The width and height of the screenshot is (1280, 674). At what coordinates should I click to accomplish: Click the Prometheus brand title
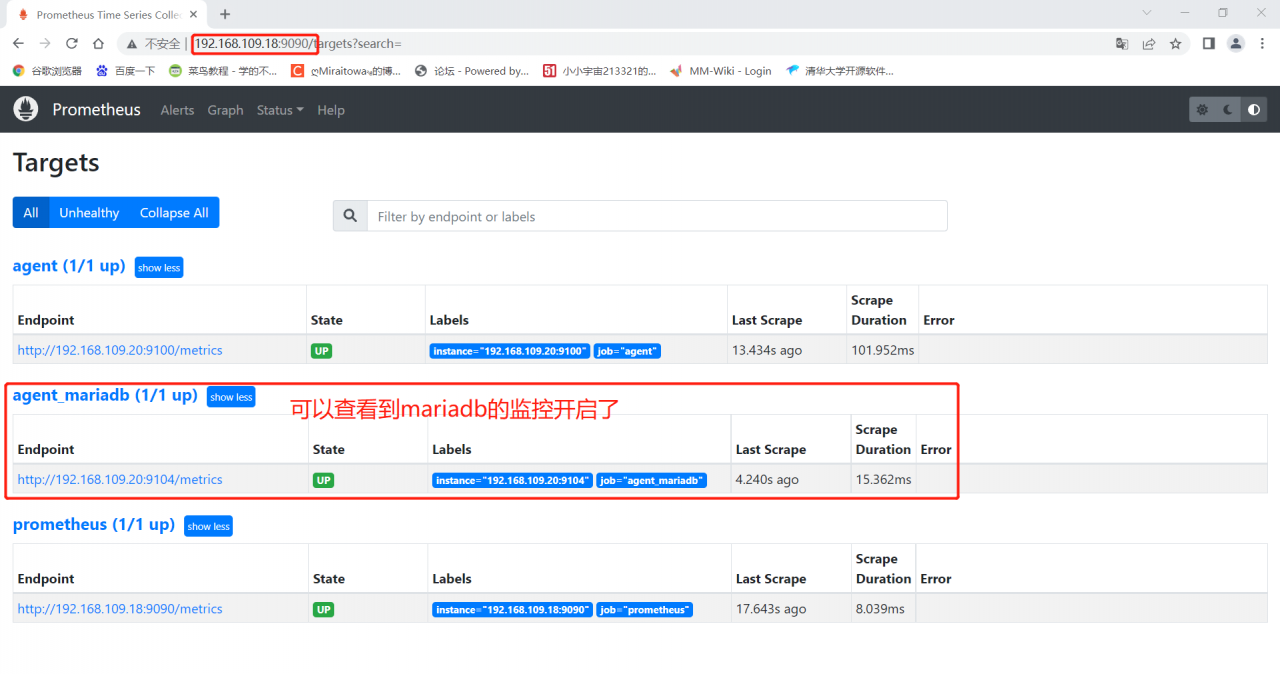(96, 110)
